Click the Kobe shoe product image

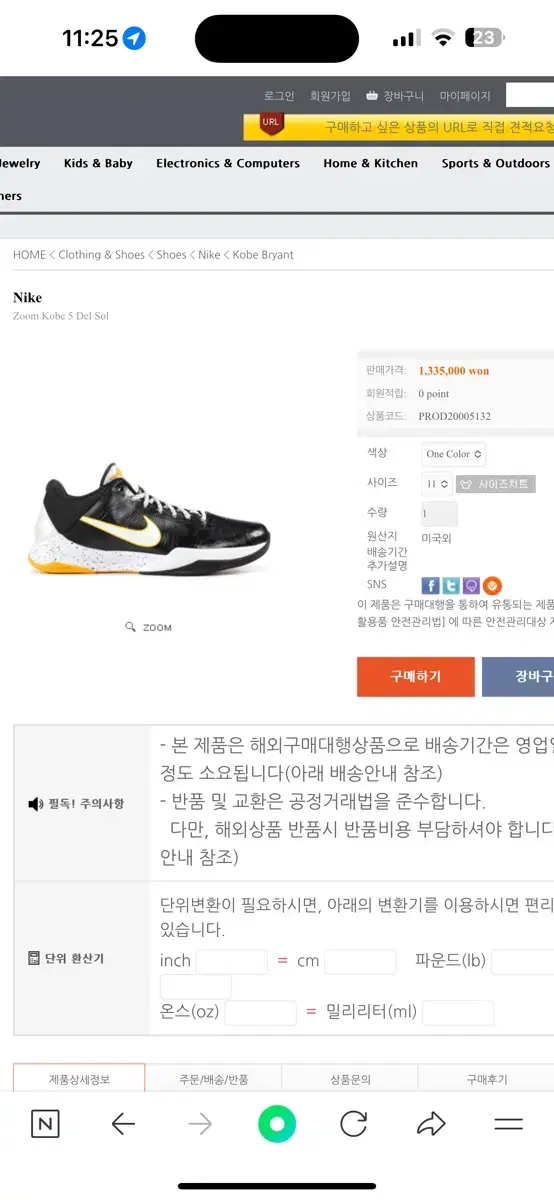[x=156, y=518]
